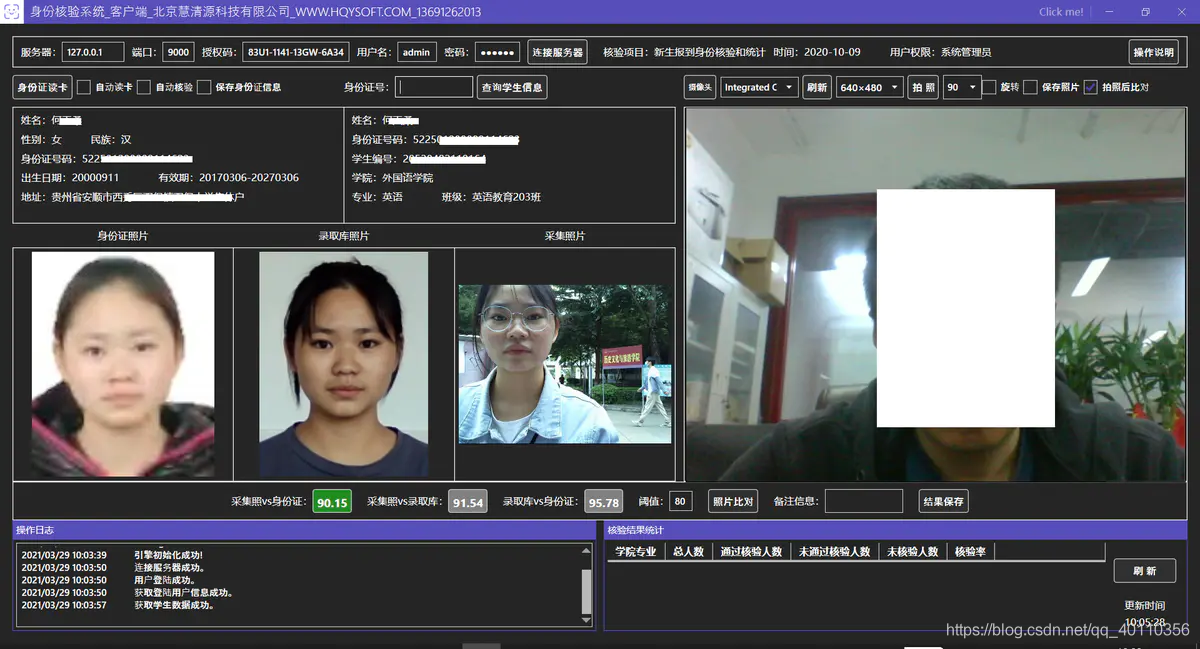Click the 学院专业 column header
Viewport: 1200px width, 649px height.
[636, 551]
